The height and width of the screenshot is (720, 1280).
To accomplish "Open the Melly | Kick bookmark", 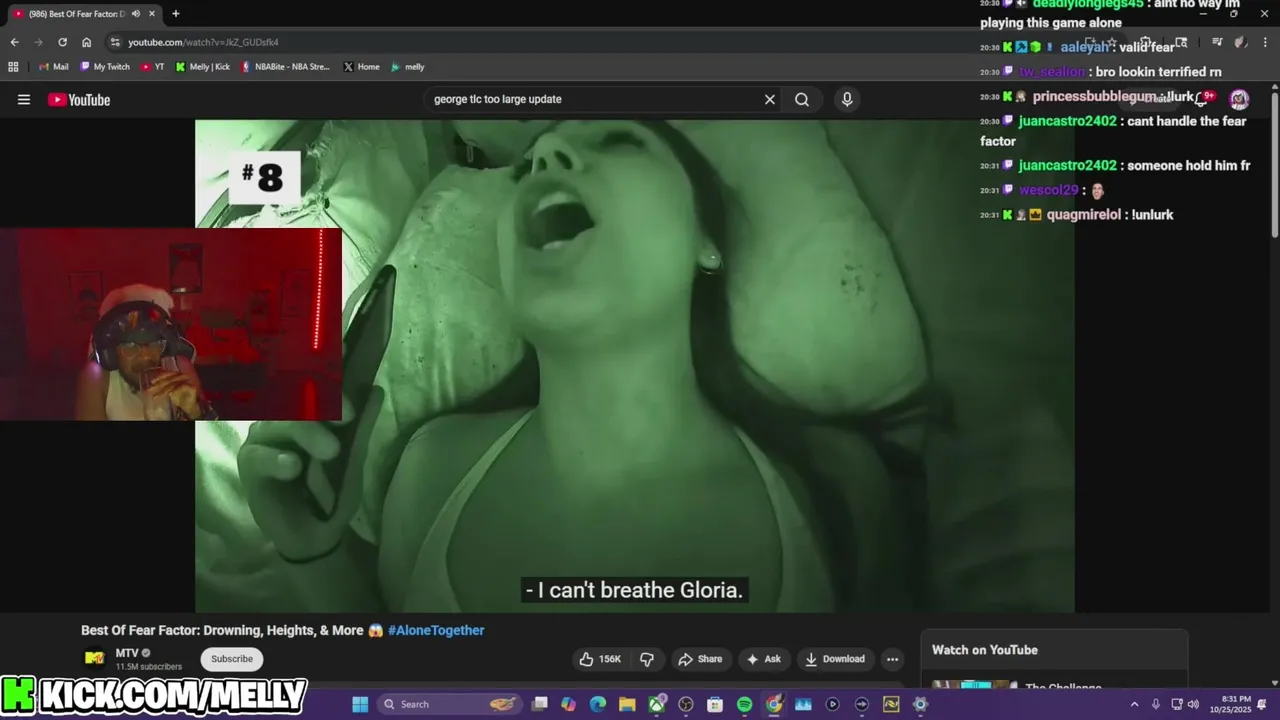I will point(203,67).
